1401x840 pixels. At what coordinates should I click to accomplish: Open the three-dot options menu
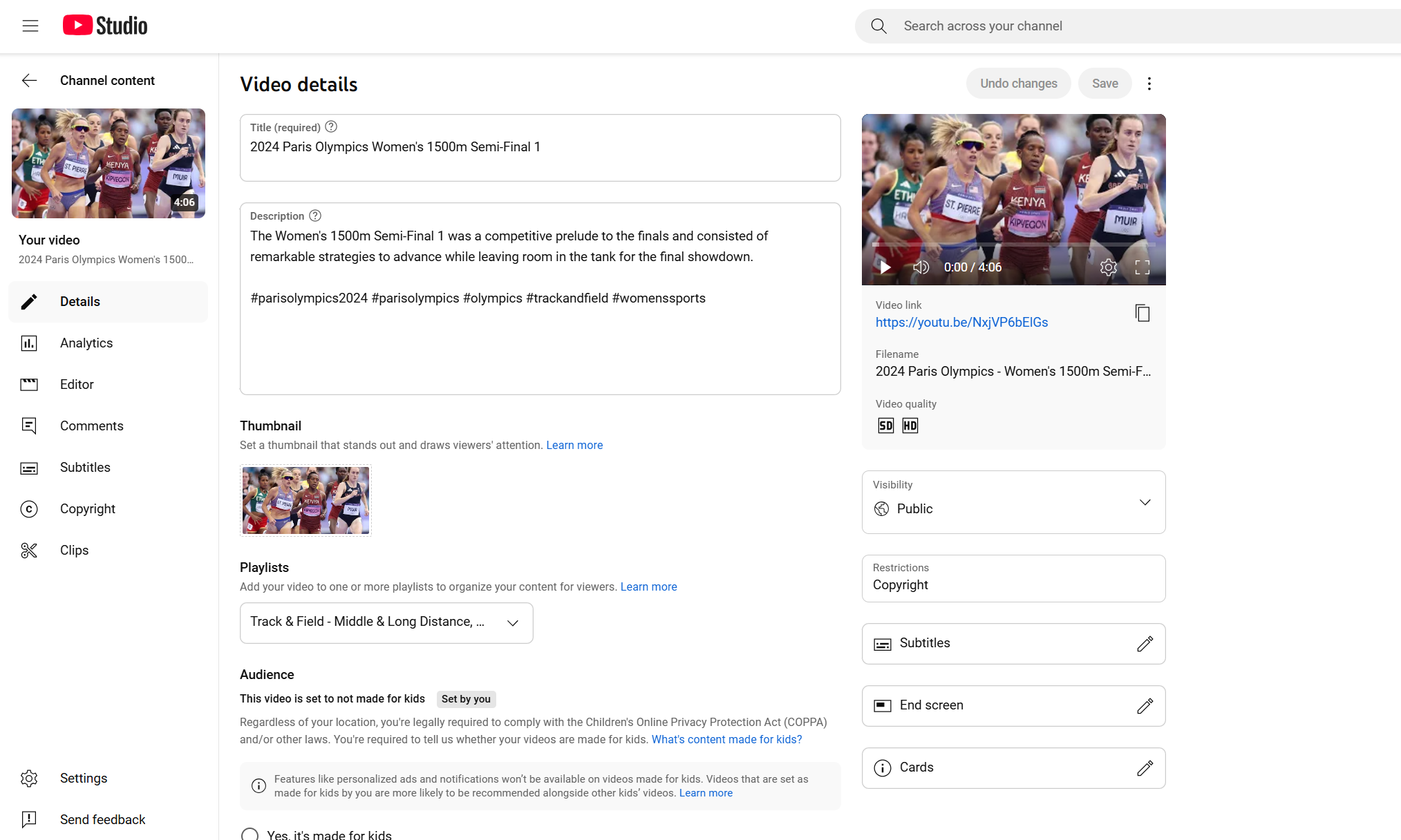pyautogui.click(x=1149, y=84)
